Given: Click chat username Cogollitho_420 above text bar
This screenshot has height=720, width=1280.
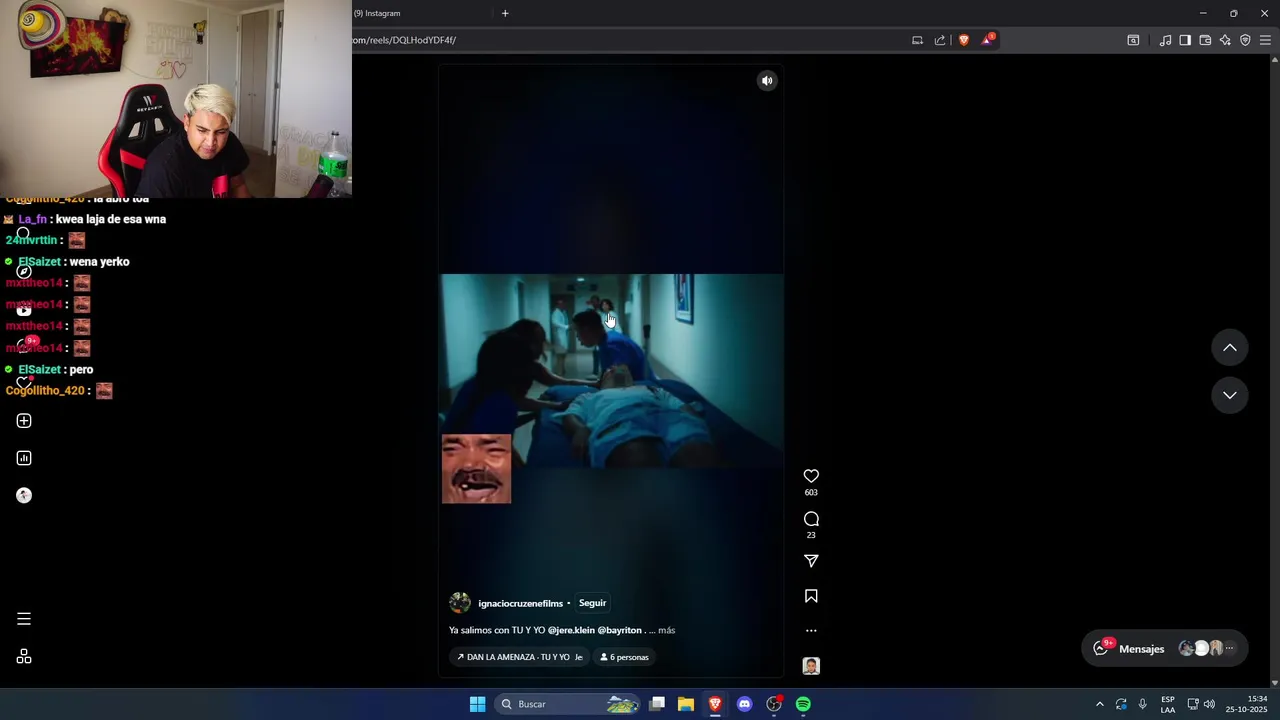Looking at the screenshot, I should [45, 391].
